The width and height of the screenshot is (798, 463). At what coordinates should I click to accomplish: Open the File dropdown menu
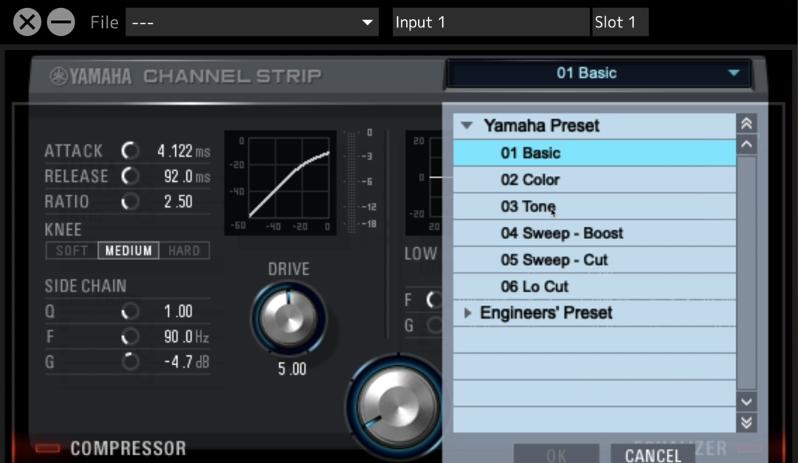[x=251, y=22]
